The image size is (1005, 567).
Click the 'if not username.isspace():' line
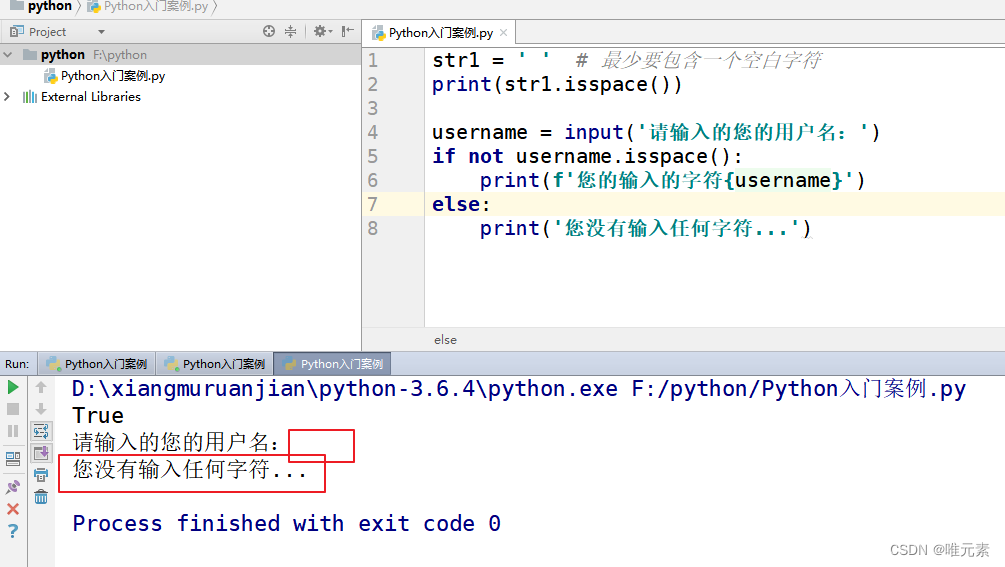pyautogui.click(x=587, y=156)
